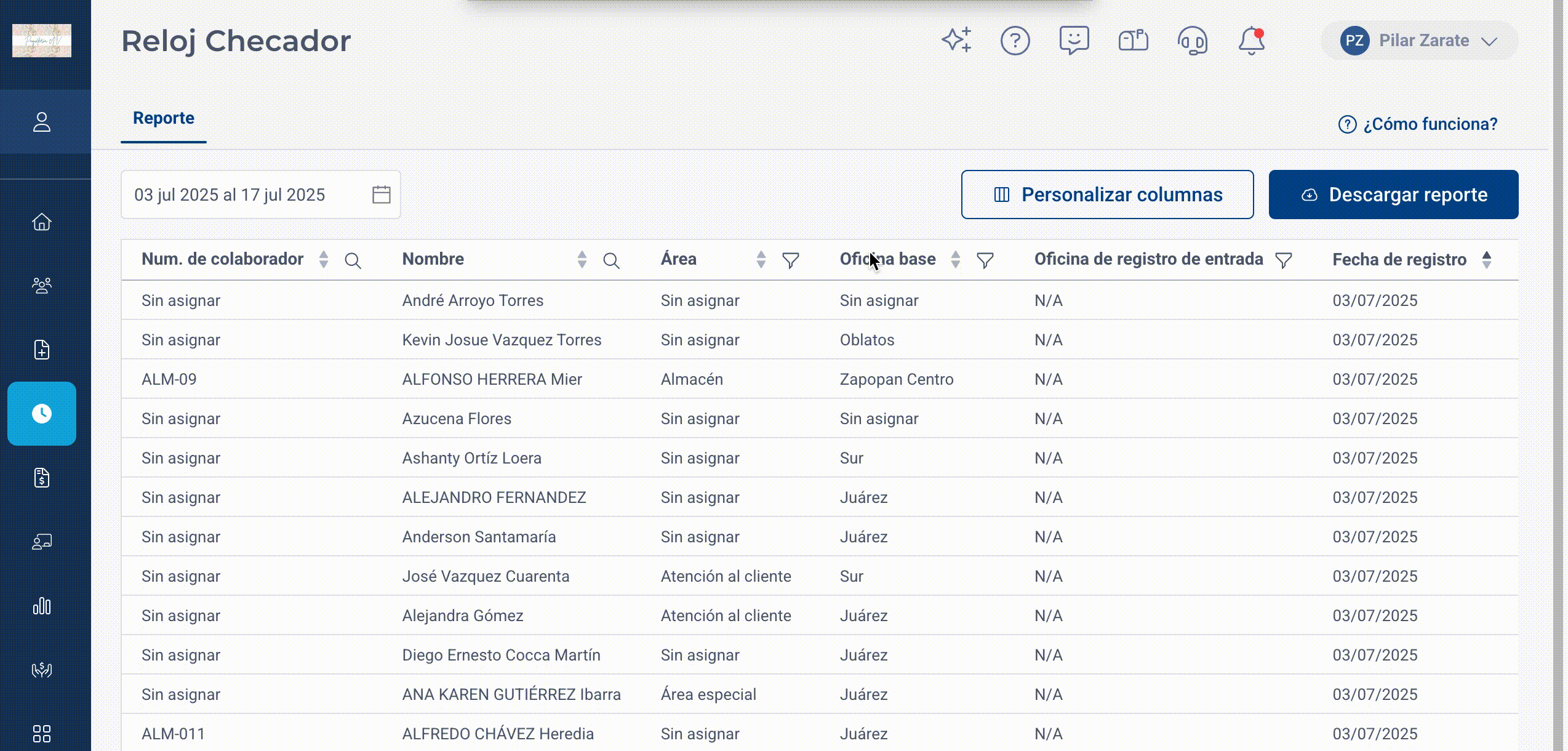
Task: Filter Oficina de registro de entrada column
Action: [1283, 260]
